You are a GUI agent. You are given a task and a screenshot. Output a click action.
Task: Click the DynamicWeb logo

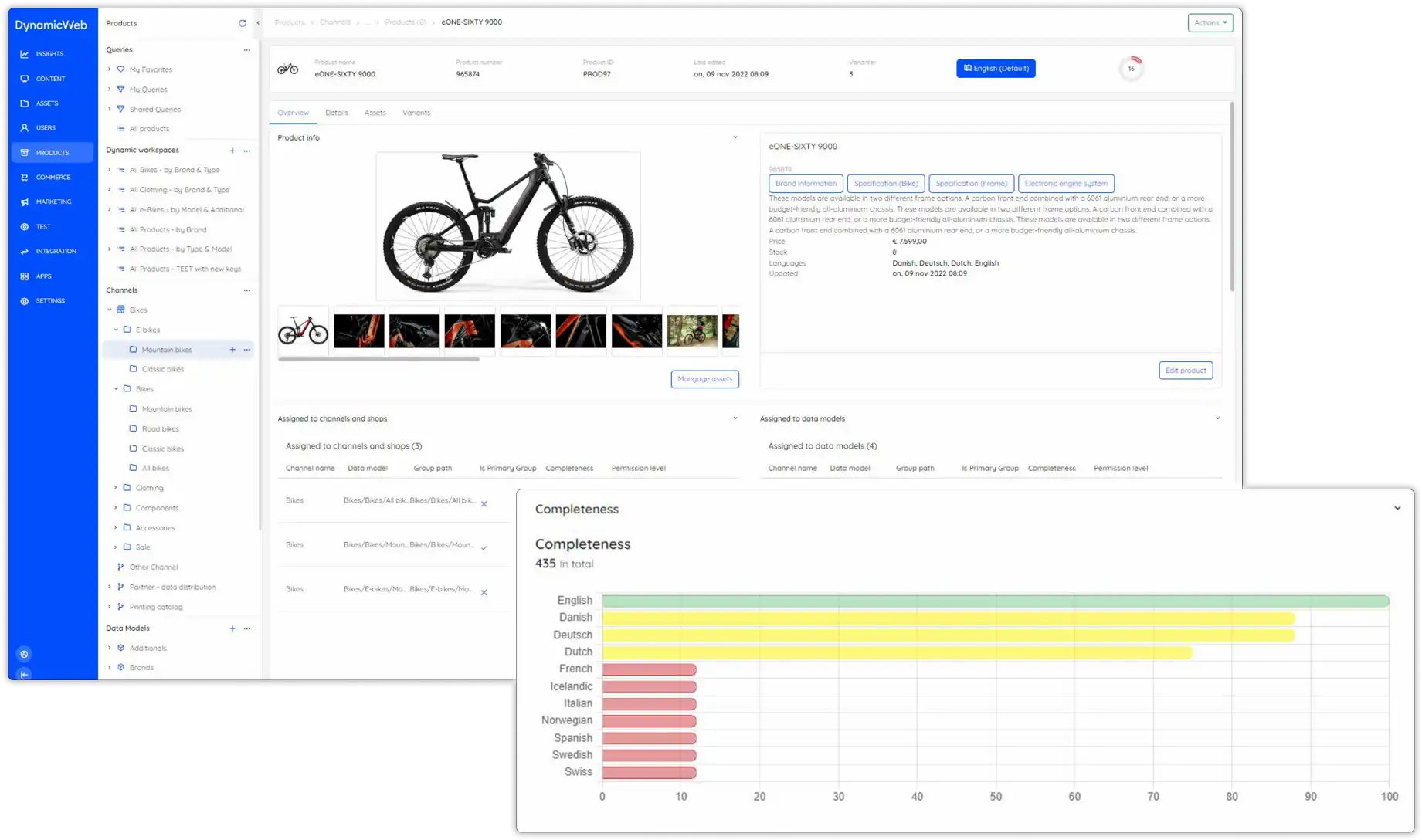51,25
